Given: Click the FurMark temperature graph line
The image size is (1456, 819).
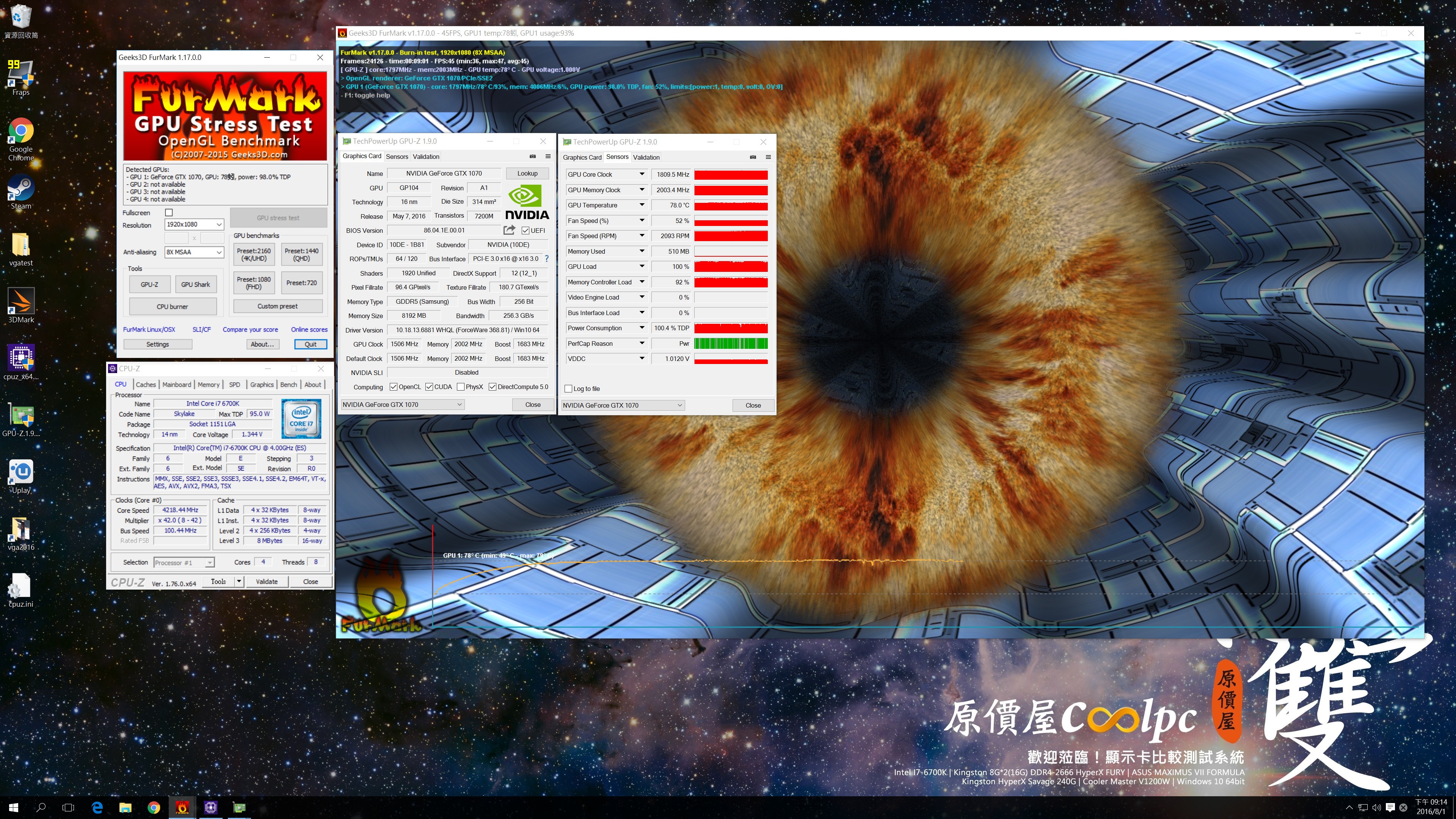Looking at the screenshot, I should click(698, 562).
